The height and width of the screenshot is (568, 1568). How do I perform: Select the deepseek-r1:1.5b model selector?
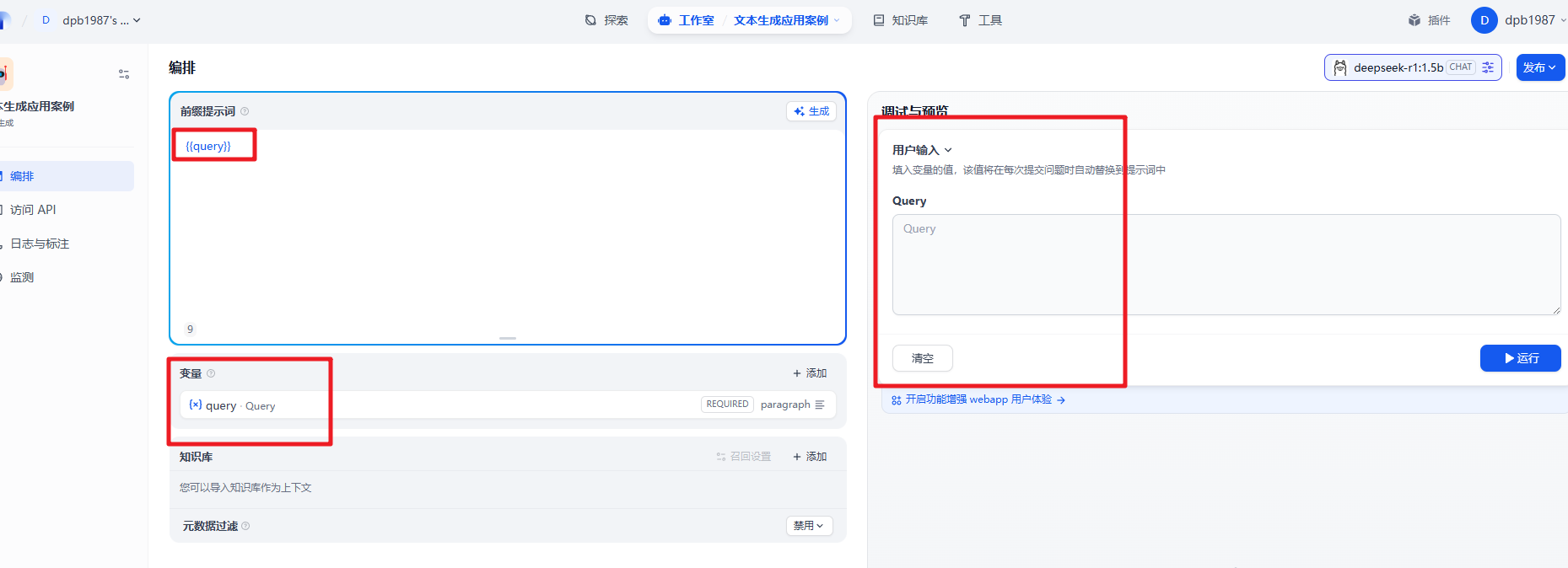click(x=1398, y=67)
